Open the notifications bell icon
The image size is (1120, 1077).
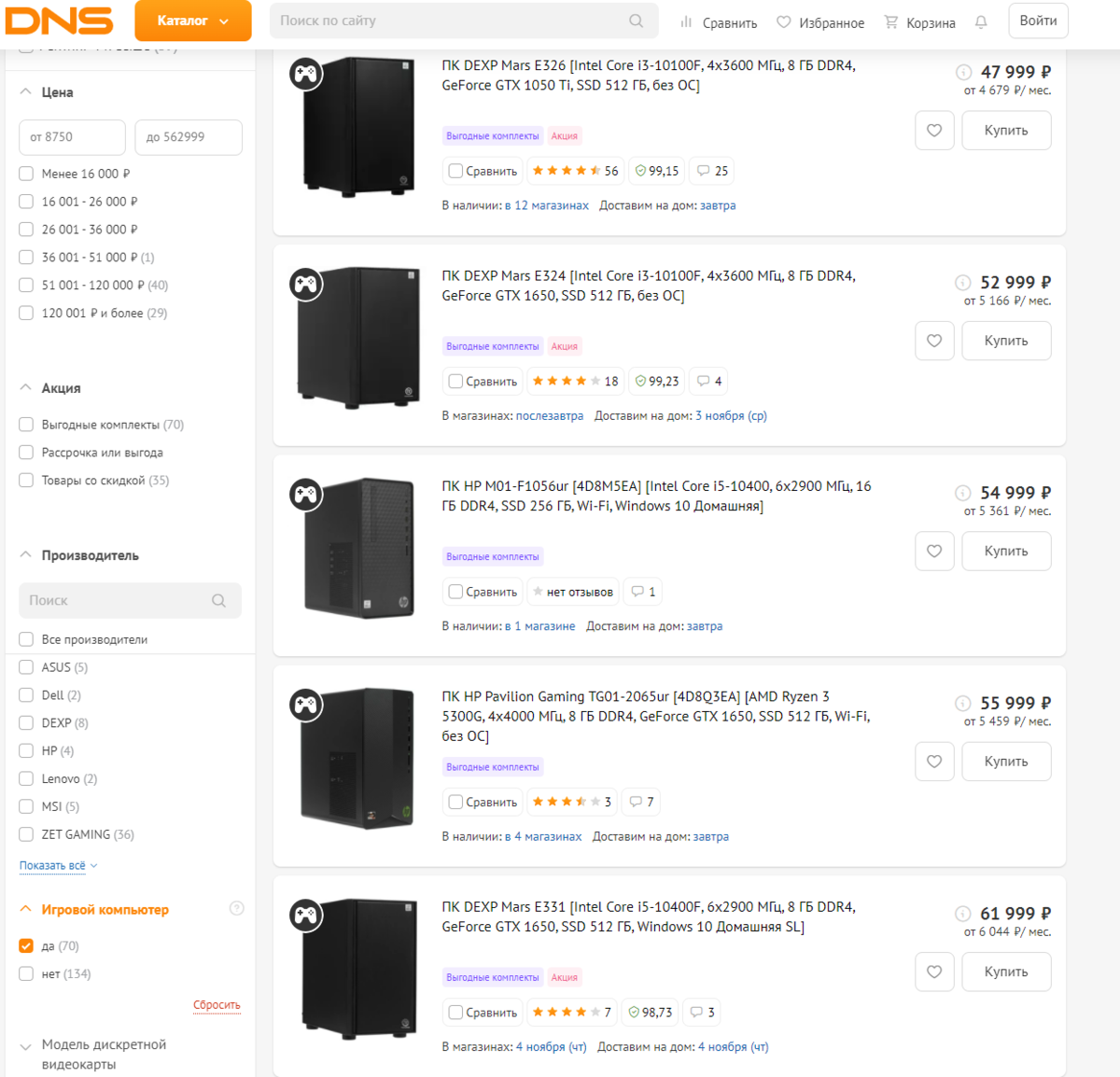point(981,22)
